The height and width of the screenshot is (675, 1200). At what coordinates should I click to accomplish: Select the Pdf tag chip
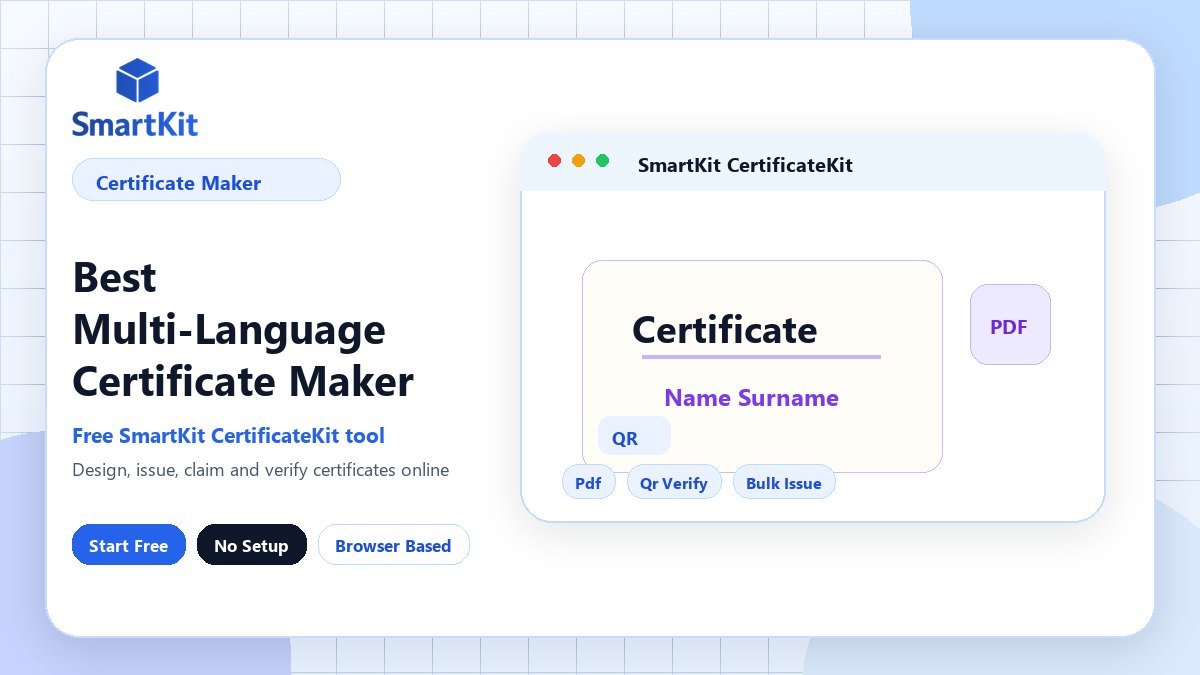click(588, 483)
